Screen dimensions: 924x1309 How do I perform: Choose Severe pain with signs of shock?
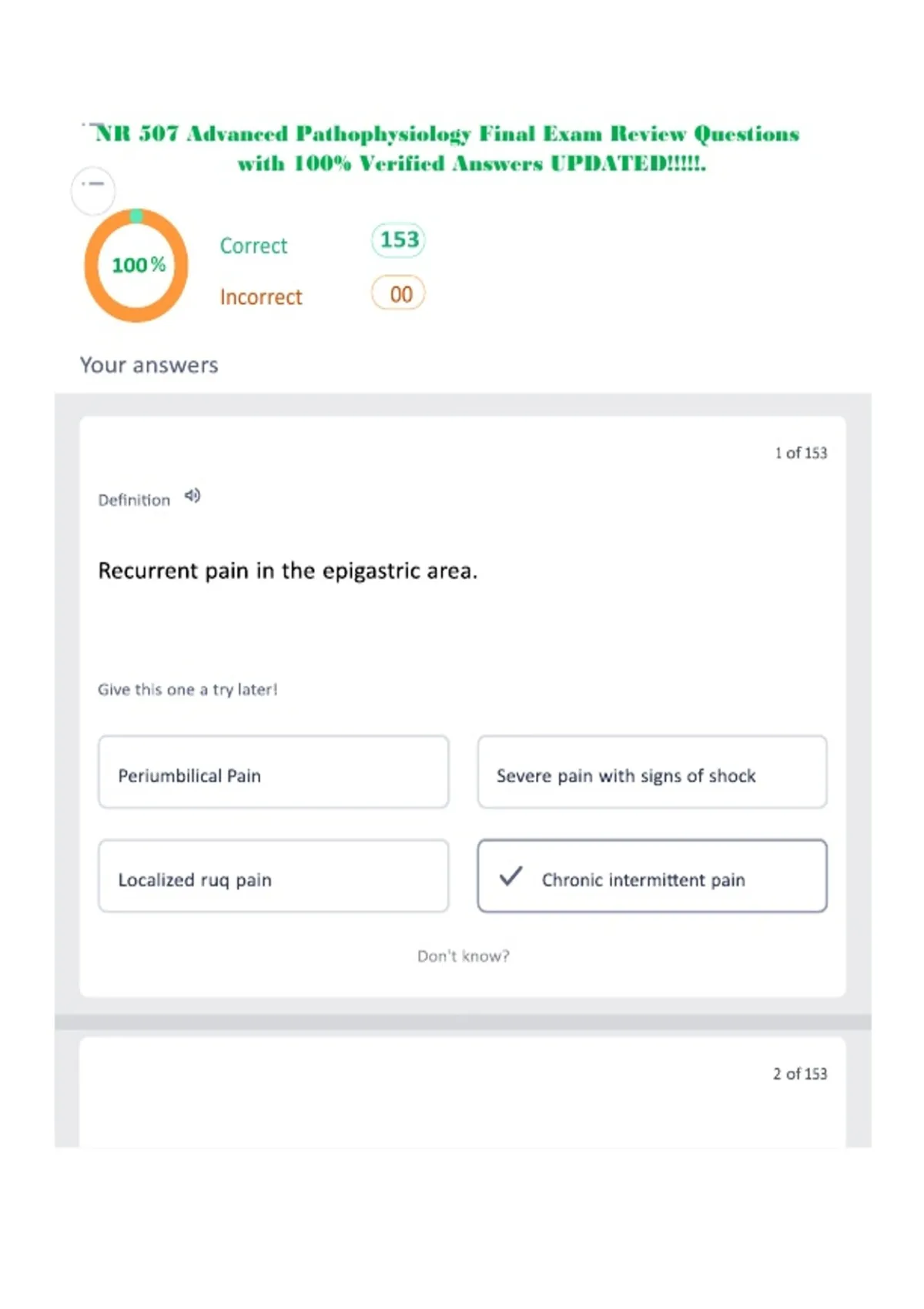(x=652, y=772)
